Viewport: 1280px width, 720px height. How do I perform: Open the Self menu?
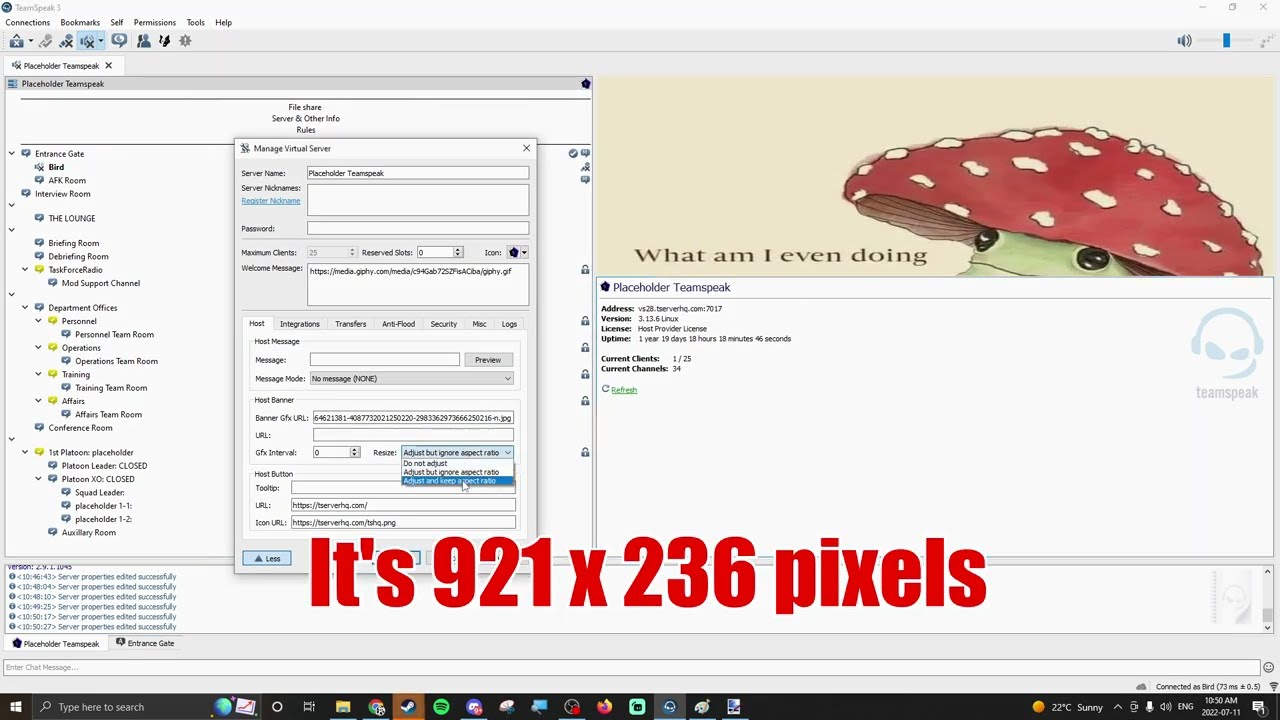click(117, 22)
